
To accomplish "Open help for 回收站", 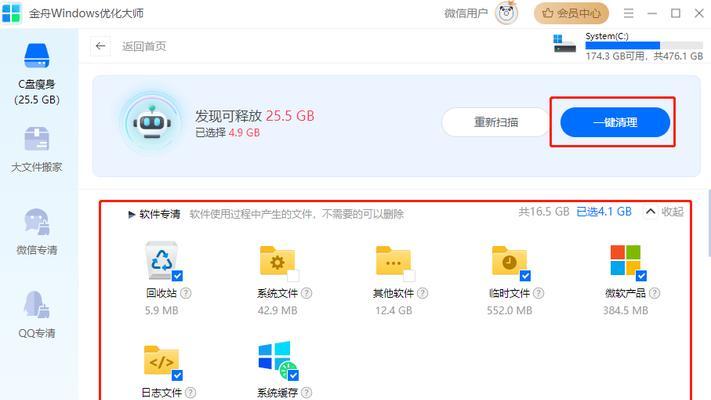I will pyautogui.click(x=186, y=293).
